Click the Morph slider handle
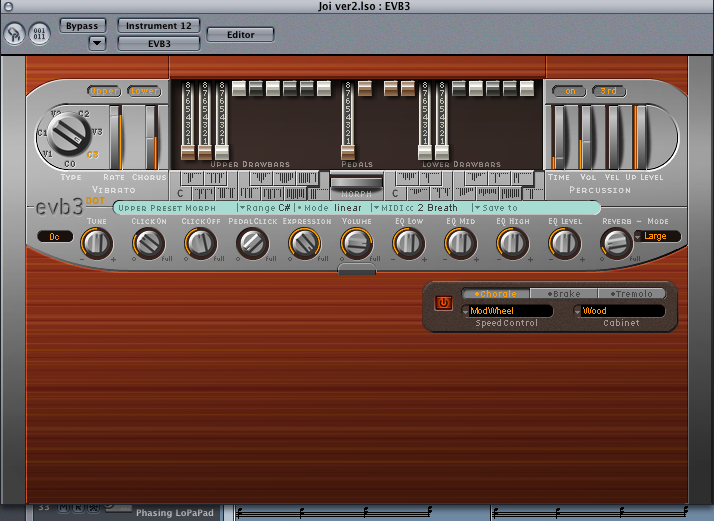The height and width of the screenshot is (521, 714). tap(357, 183)
